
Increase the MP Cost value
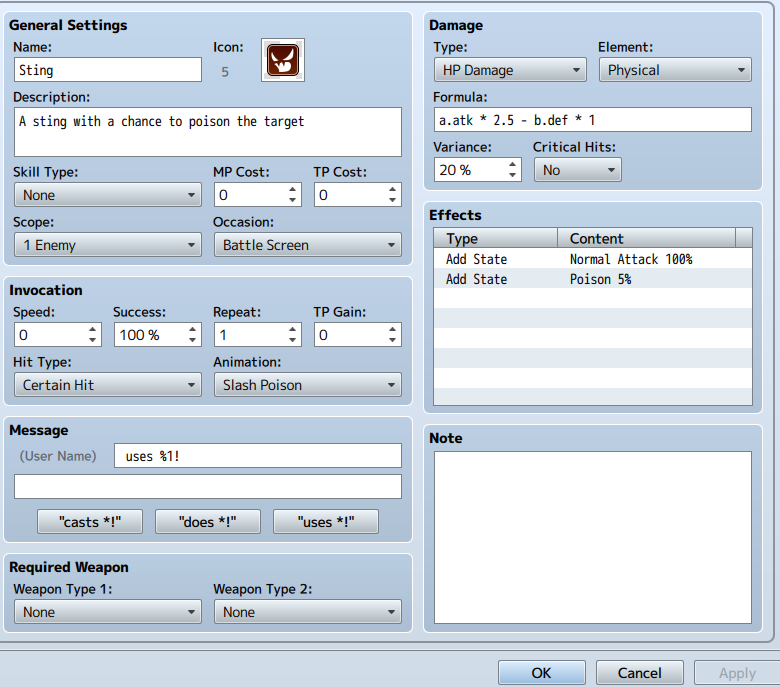coord(293,189)
